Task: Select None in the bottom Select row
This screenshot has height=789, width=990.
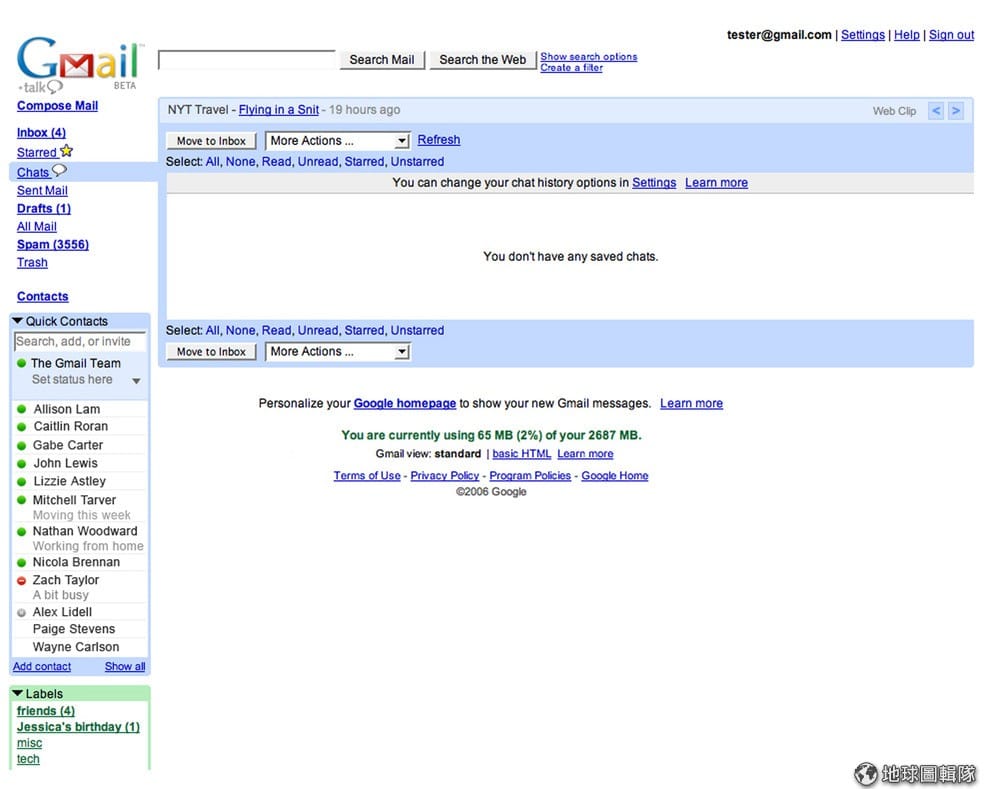Action: 240,330
